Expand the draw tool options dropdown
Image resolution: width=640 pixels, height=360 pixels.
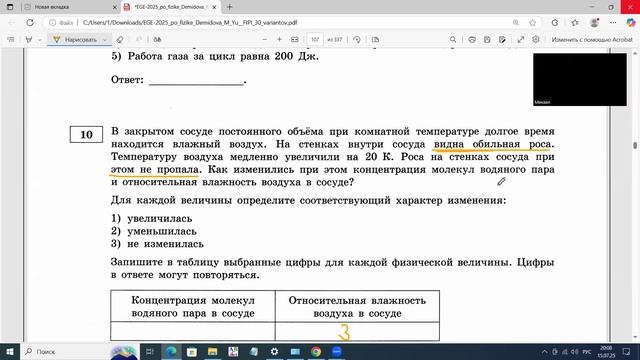point(105,40)
